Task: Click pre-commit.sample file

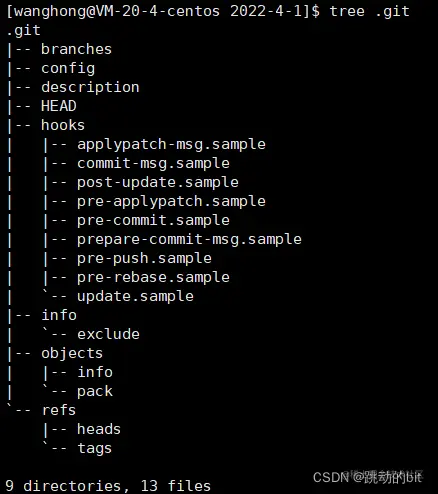Action: click(x=153, y=221)
